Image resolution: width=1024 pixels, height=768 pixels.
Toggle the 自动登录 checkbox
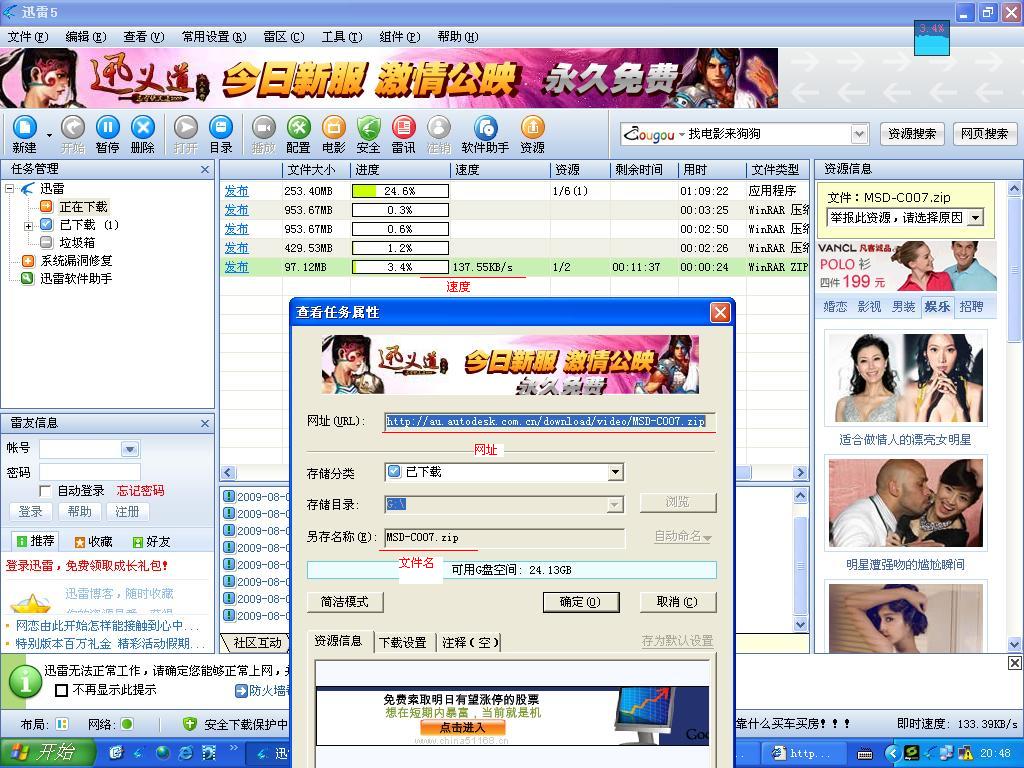45,491
